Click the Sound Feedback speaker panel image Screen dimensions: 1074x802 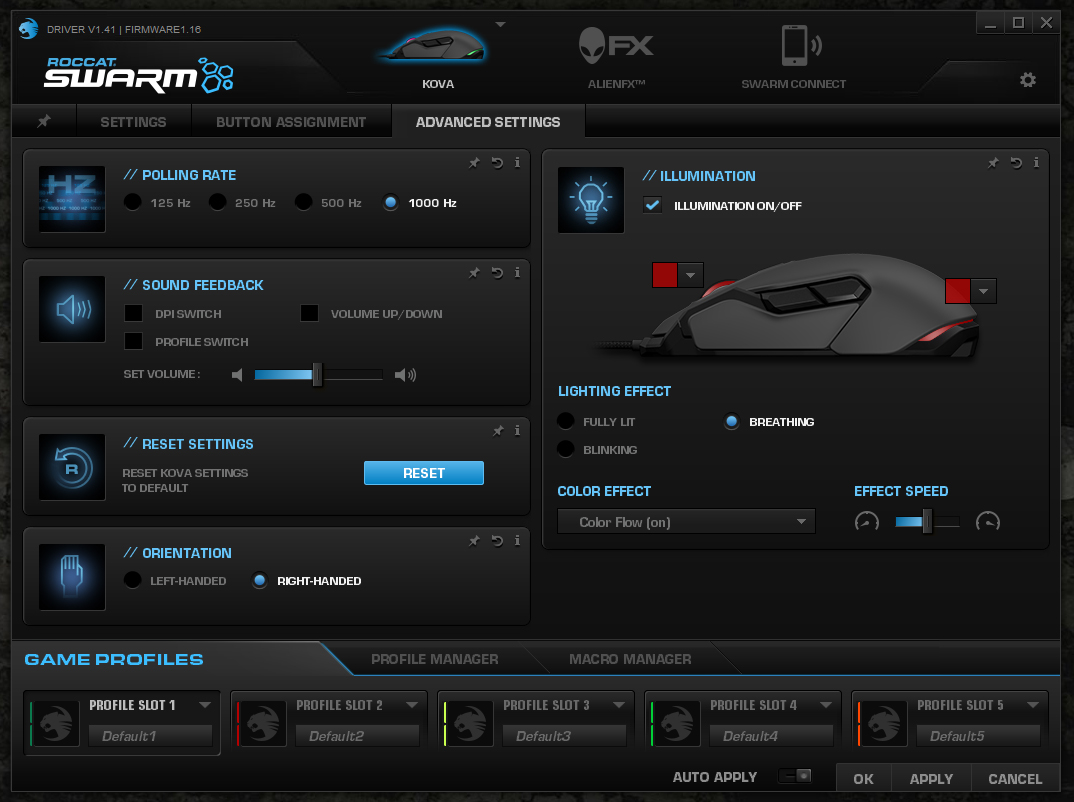pos(72,309)
